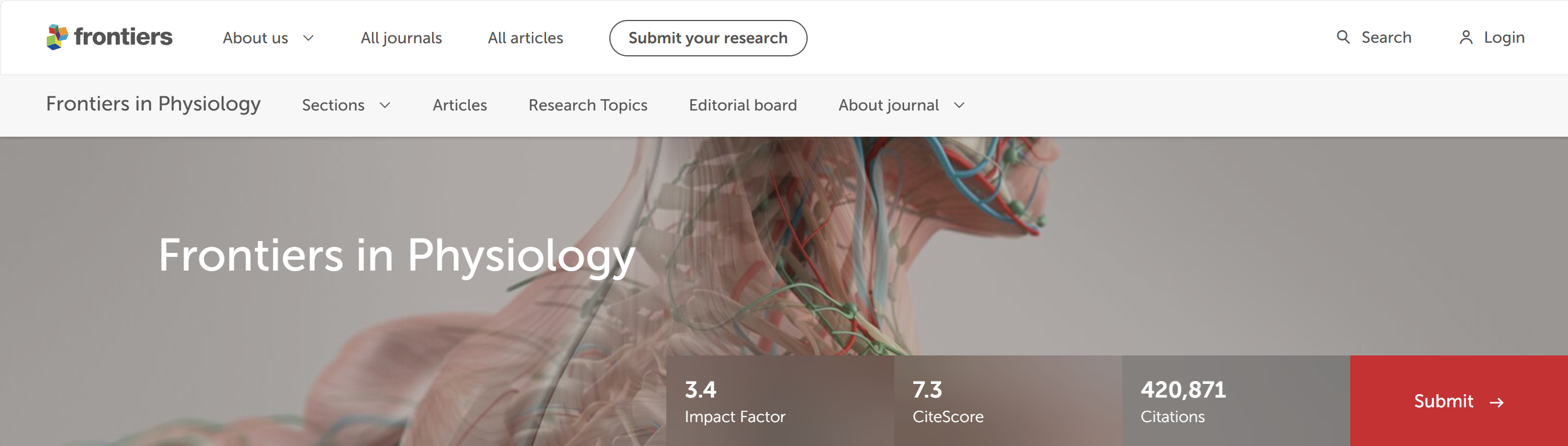The image size is (1568, 446).
Task: Click the arrow icon on red Submit
Action: [1497, 402]
